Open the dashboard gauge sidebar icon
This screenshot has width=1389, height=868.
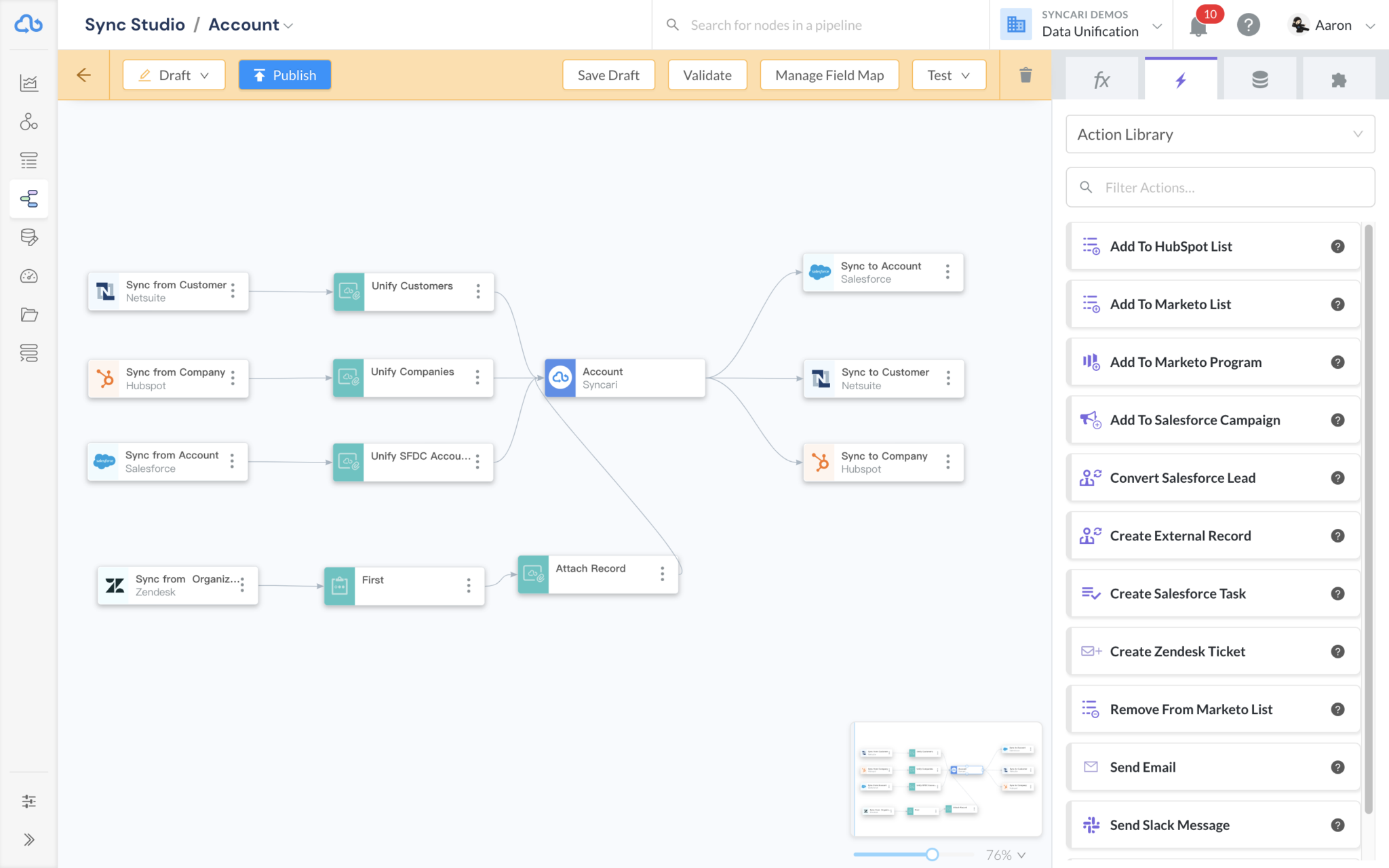click(28, 276)
